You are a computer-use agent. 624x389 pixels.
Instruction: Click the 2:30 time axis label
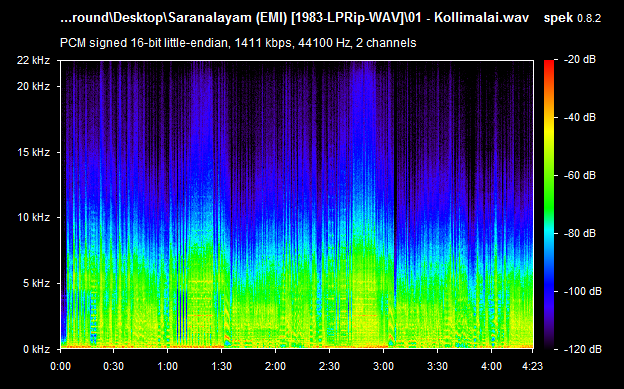coord(329,366)
